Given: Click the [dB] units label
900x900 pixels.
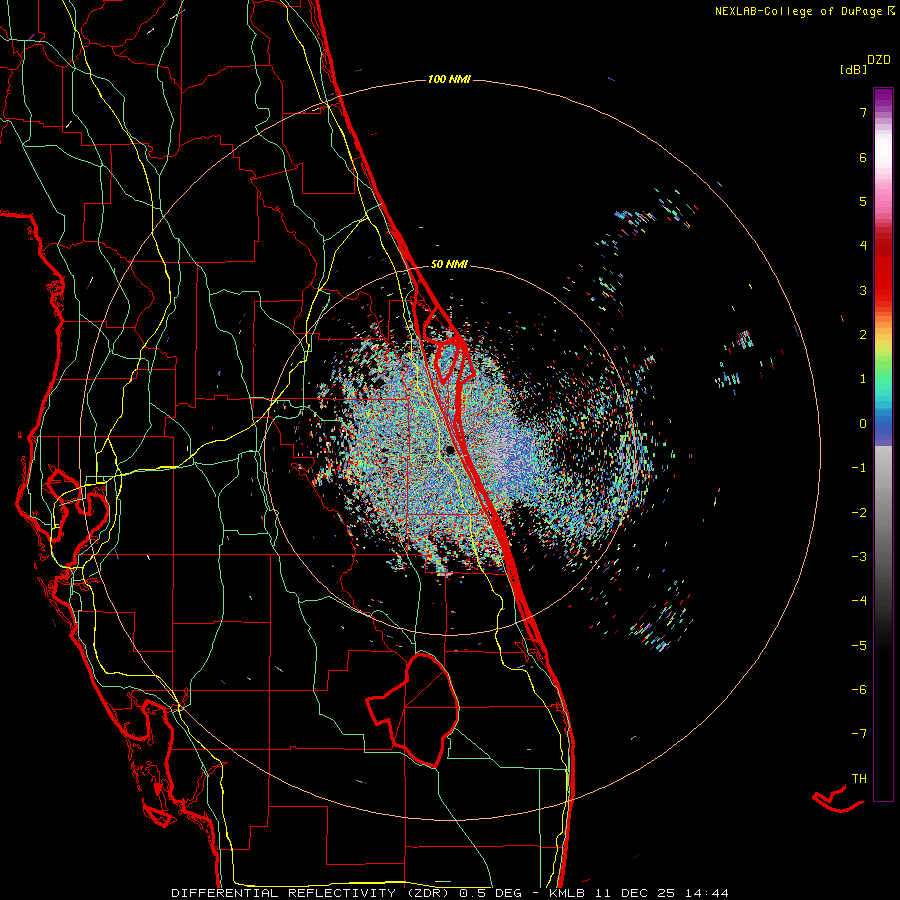Looking at the screenshot, I should [854, 69].
